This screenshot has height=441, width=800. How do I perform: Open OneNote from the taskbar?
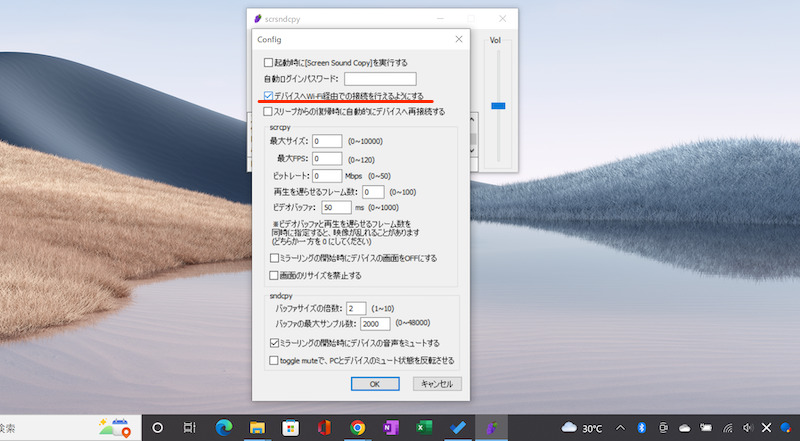390,427
